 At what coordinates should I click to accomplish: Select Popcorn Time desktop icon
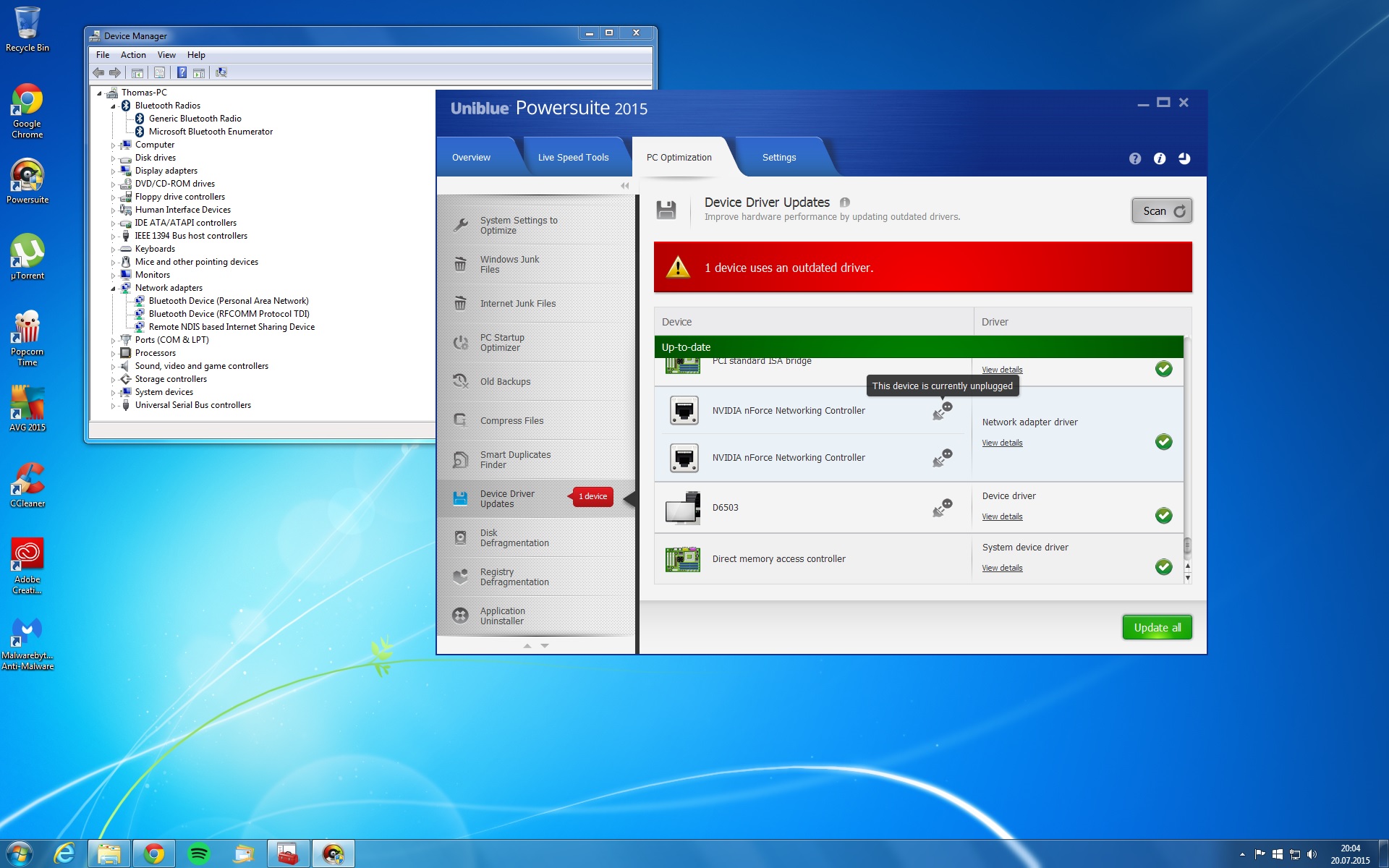(27, 338)
